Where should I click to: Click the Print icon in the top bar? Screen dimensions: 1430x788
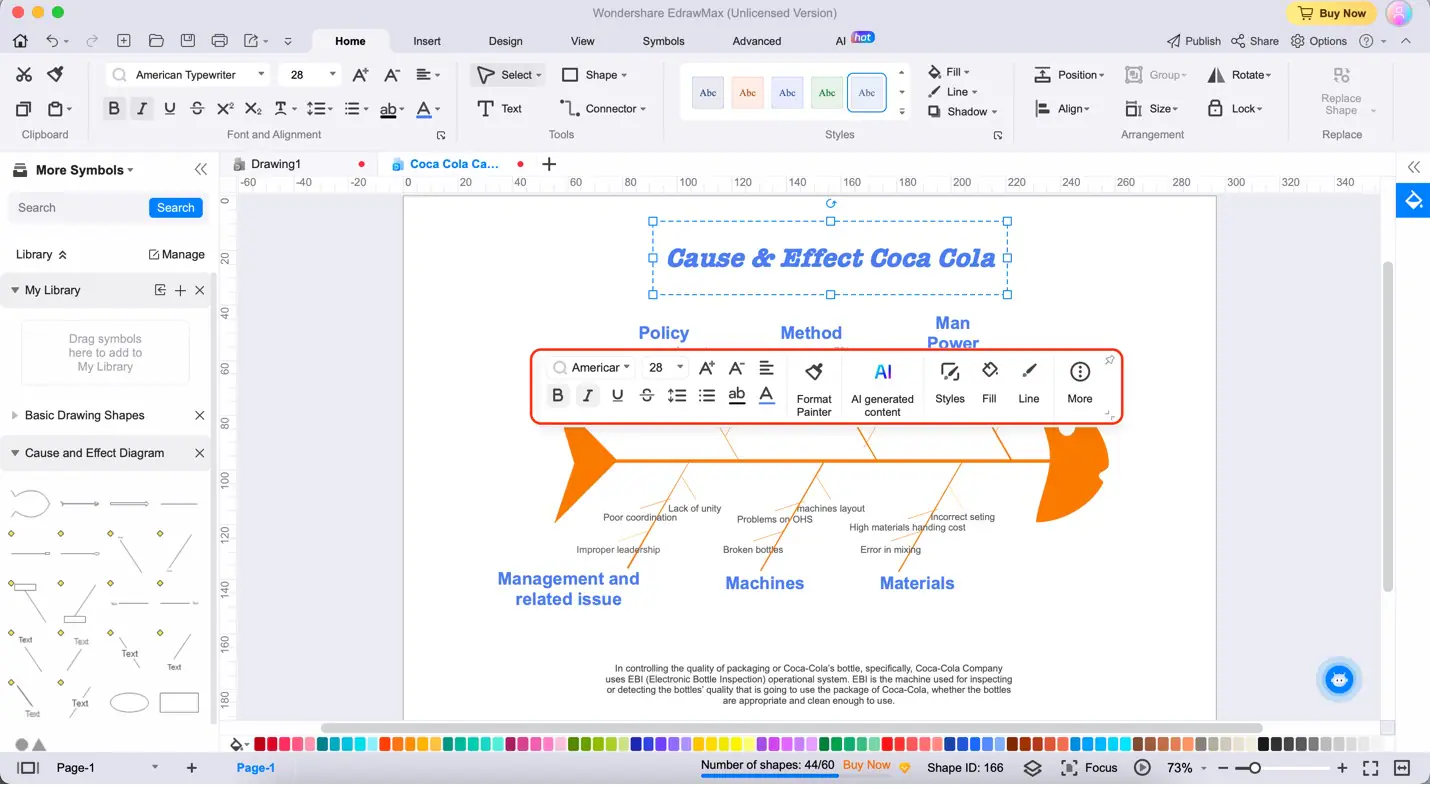pos(220,41)
